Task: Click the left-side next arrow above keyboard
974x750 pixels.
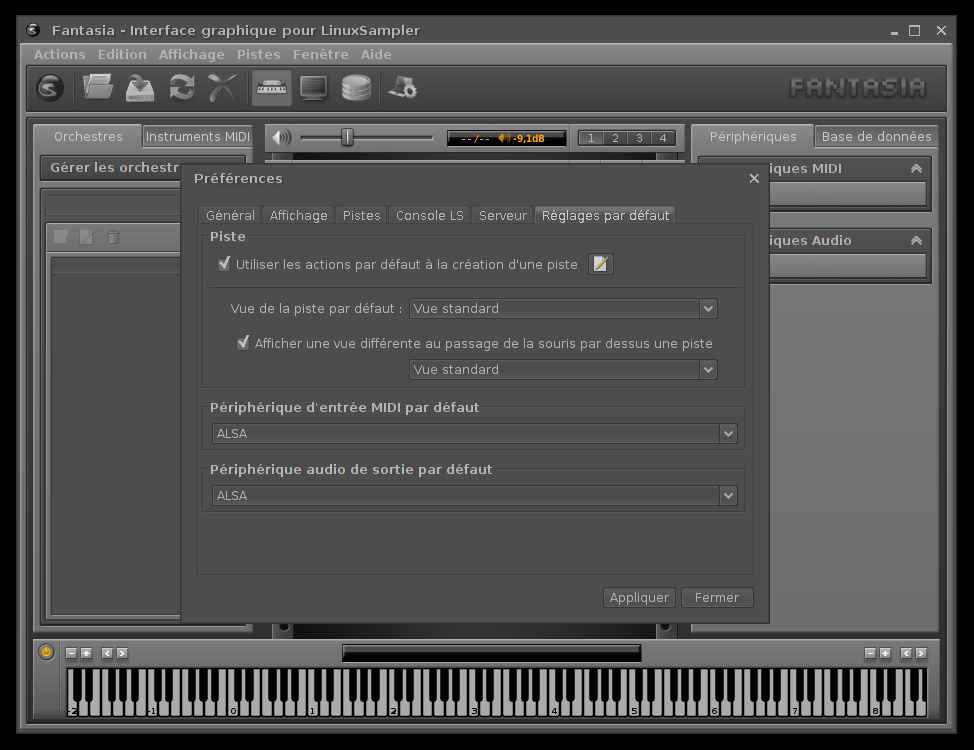Action: [122, 653]
